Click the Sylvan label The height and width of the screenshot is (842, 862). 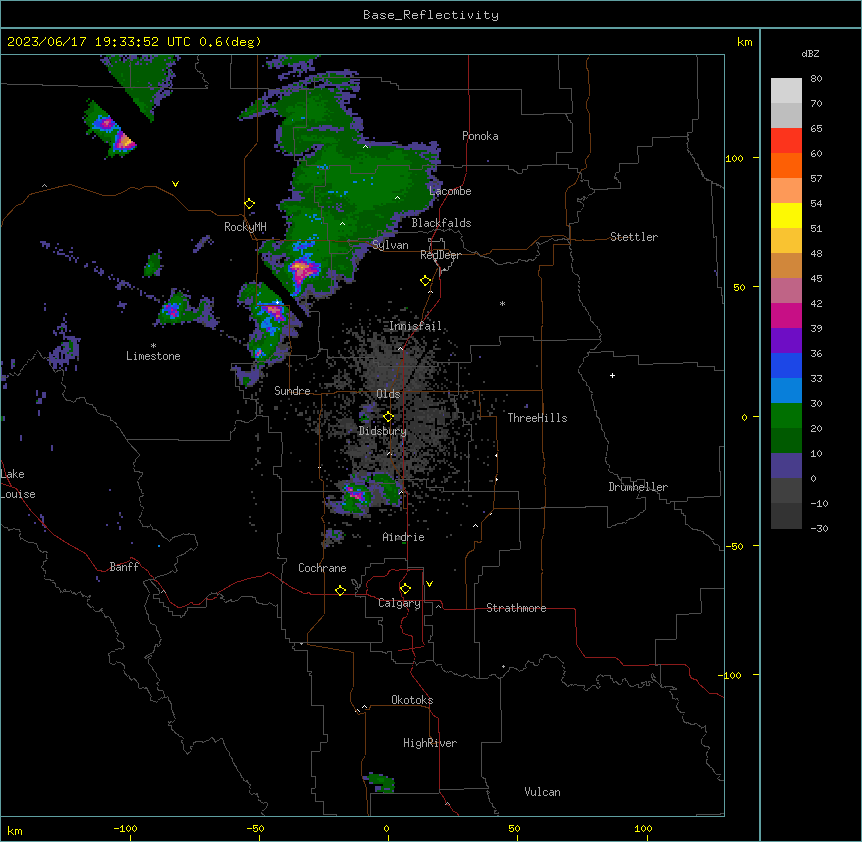tap(390, 245)
